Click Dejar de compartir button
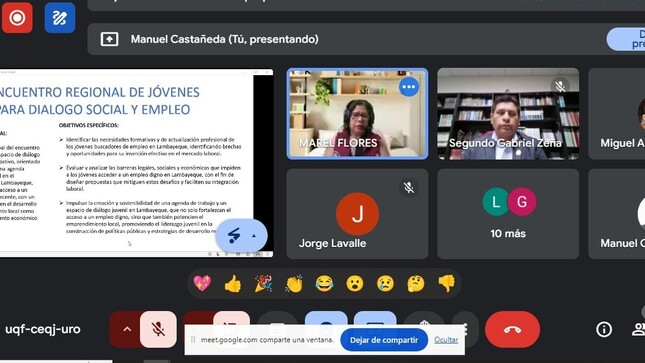 click(384, 340)
